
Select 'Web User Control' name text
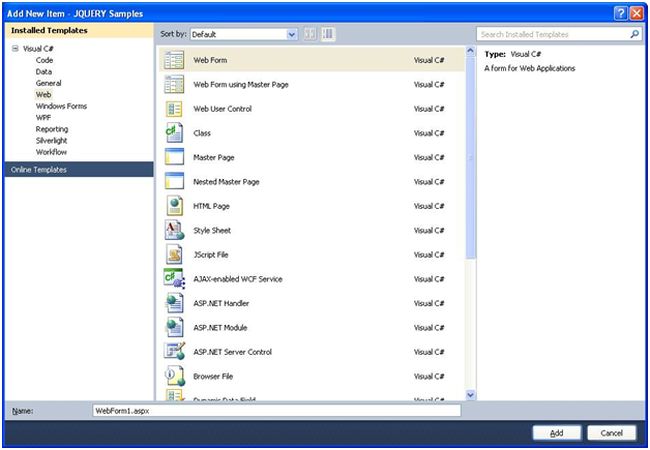223,109
